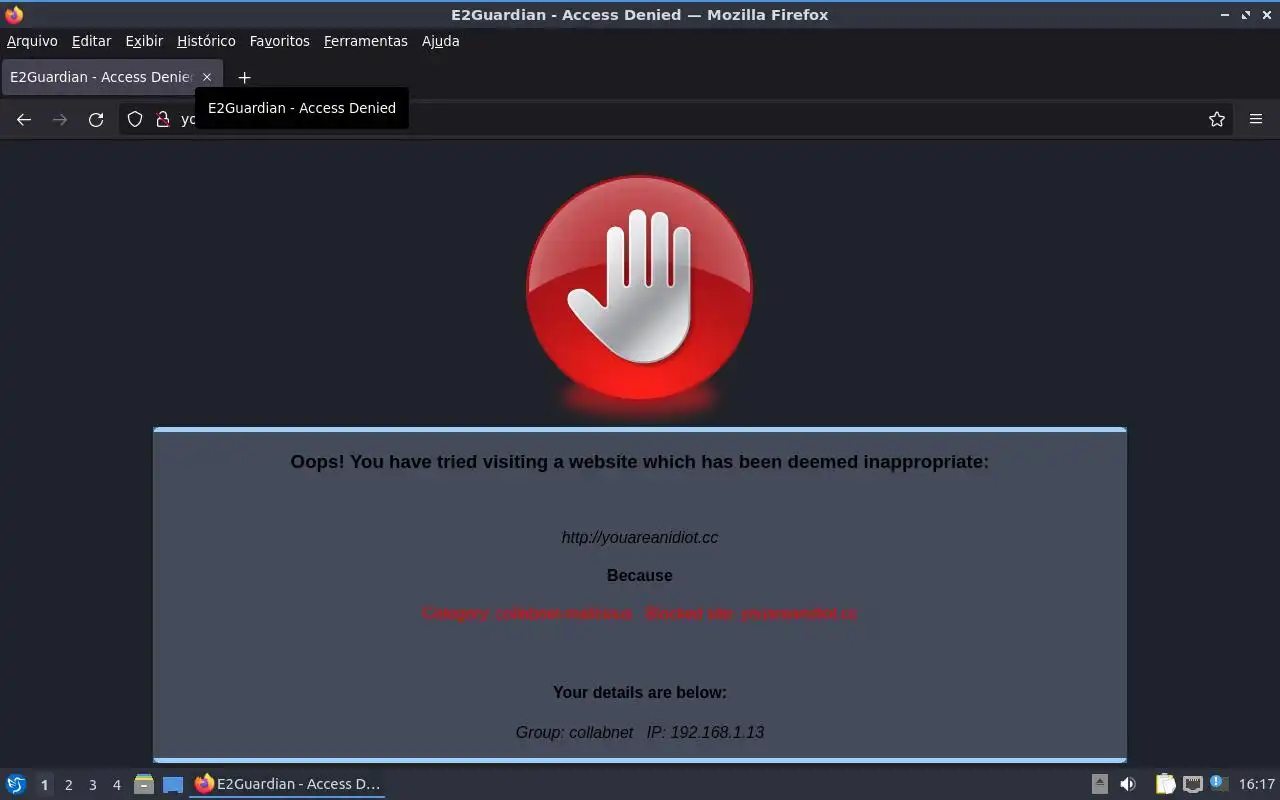1280x800 pixels.
Task: Open the removable media eject tray icon
Action: pyautogui.click(x=1100, y=784)
